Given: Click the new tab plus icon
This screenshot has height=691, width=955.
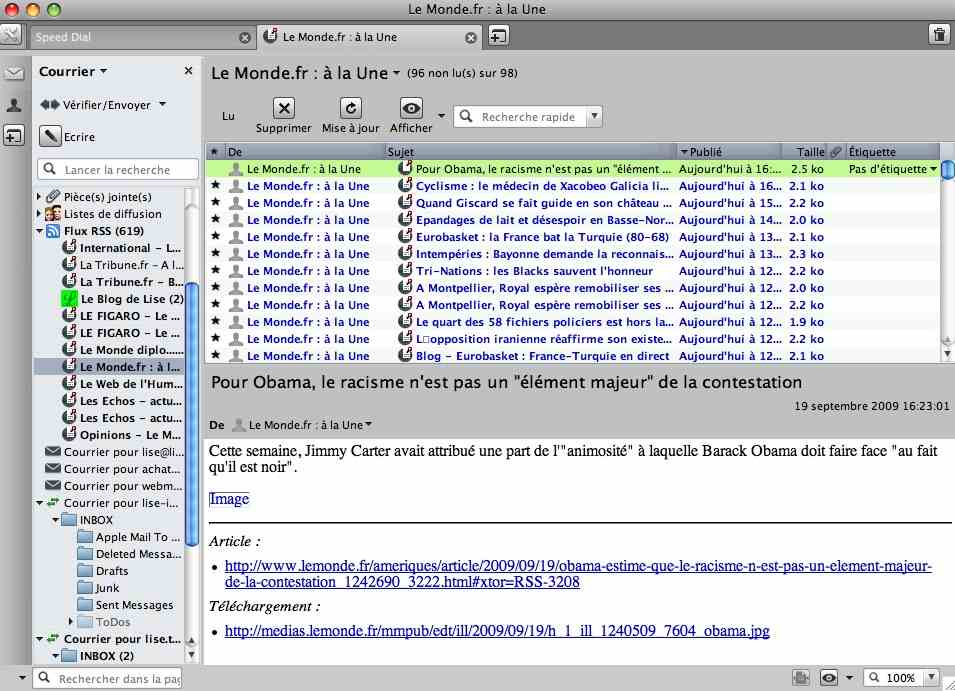Looking at the screenshot, I should coord(498,37).
